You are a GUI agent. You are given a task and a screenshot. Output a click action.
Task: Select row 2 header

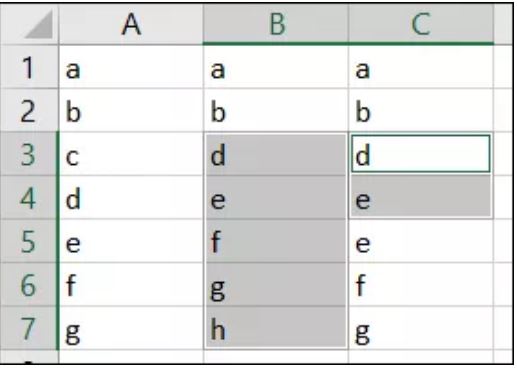pos(29,110)
